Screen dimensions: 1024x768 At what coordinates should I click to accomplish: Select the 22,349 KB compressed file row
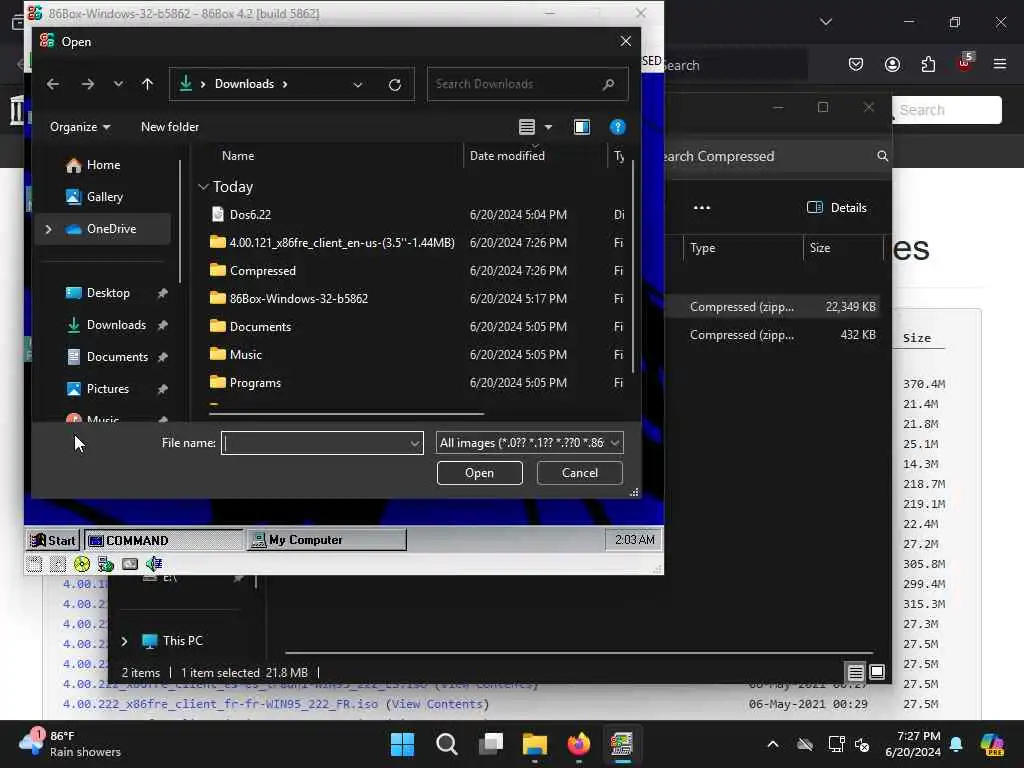pyautogui.click(x=774, y=307)
